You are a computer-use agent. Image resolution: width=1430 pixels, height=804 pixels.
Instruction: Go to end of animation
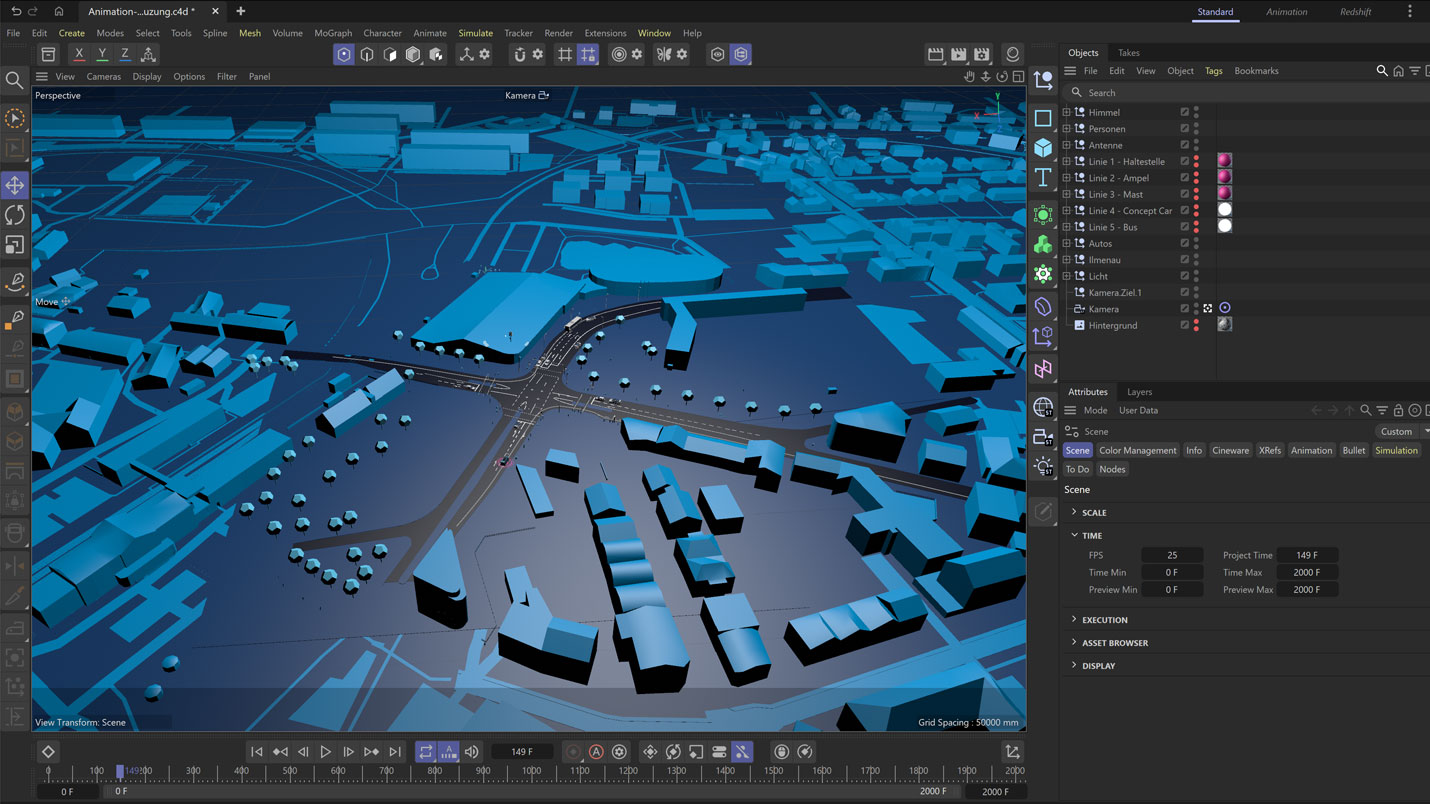395,752
